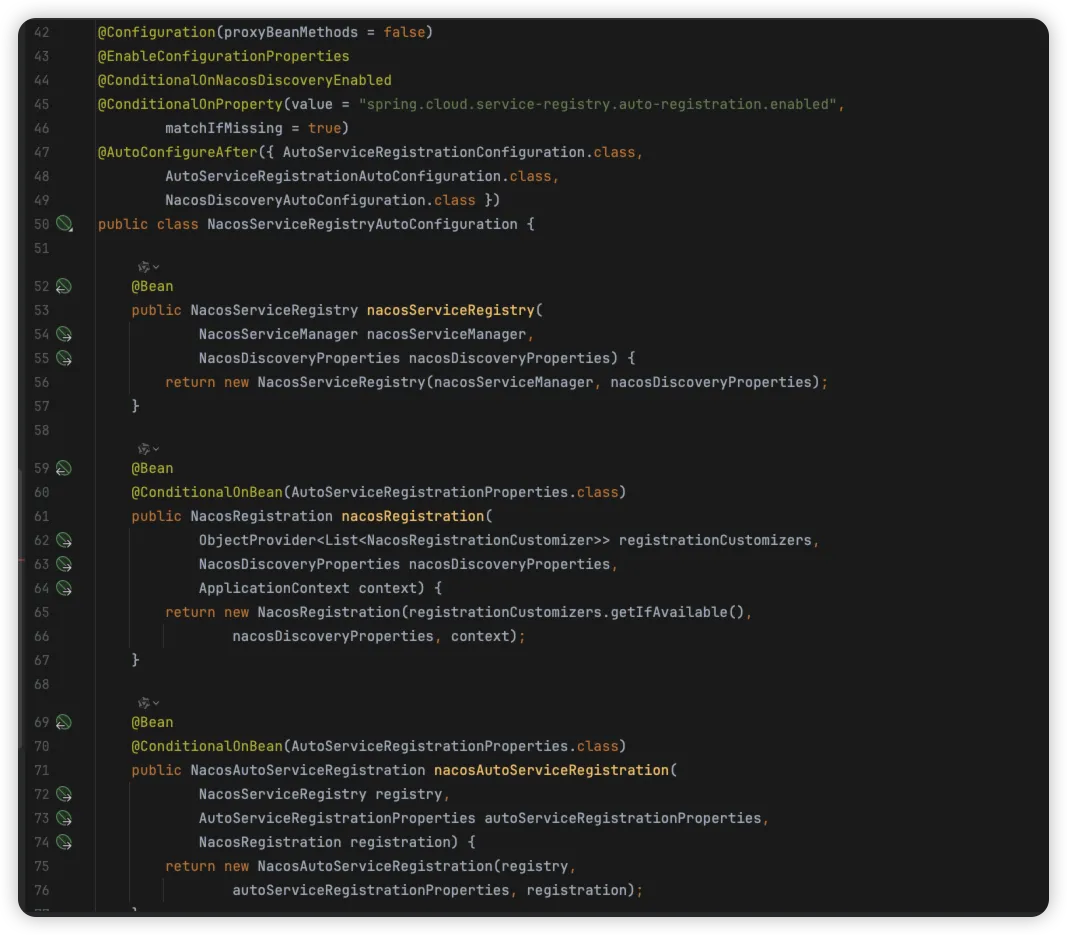Click bean gutter icon on line 69

coord(64,722)
